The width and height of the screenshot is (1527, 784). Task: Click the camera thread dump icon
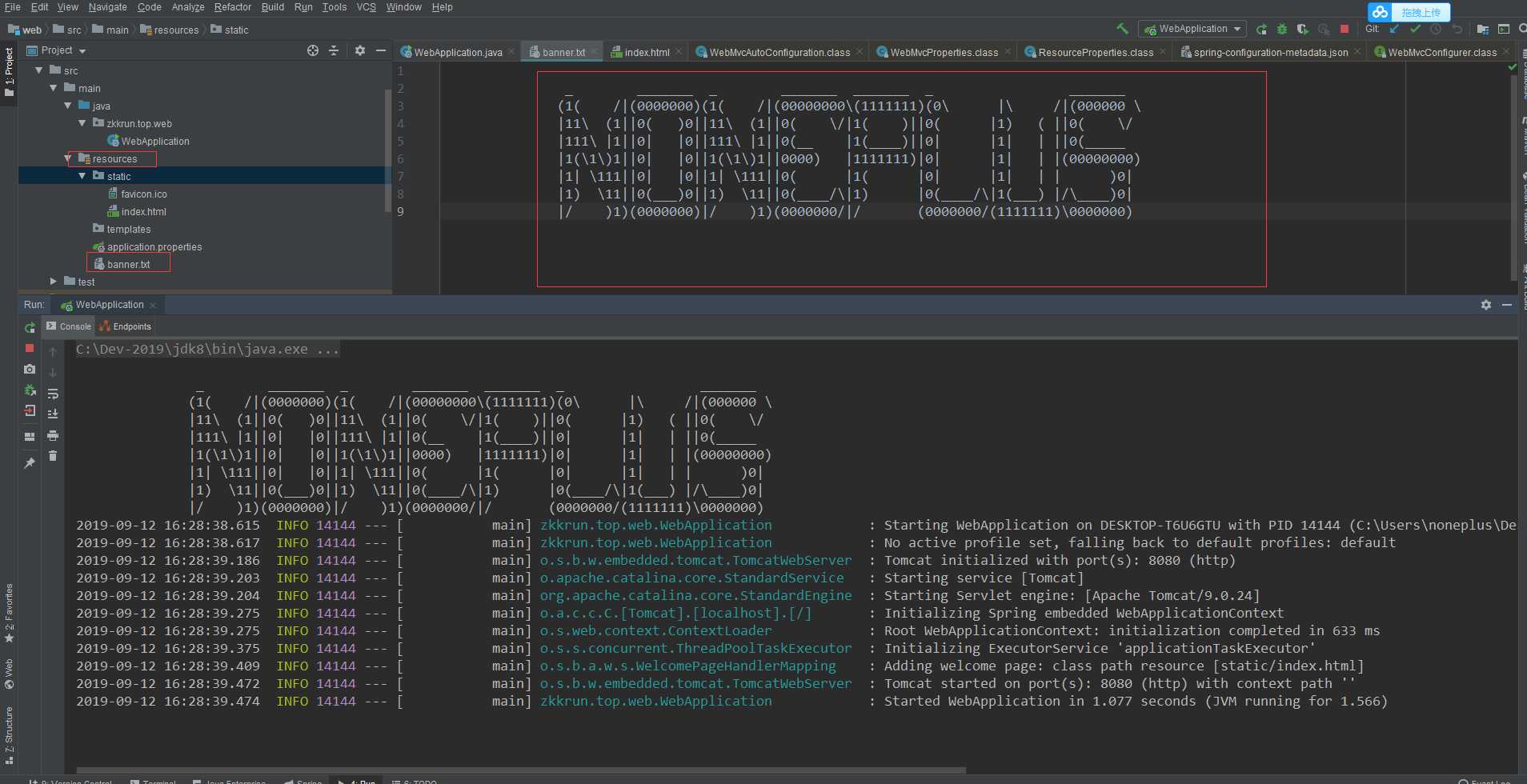(30, 369)
